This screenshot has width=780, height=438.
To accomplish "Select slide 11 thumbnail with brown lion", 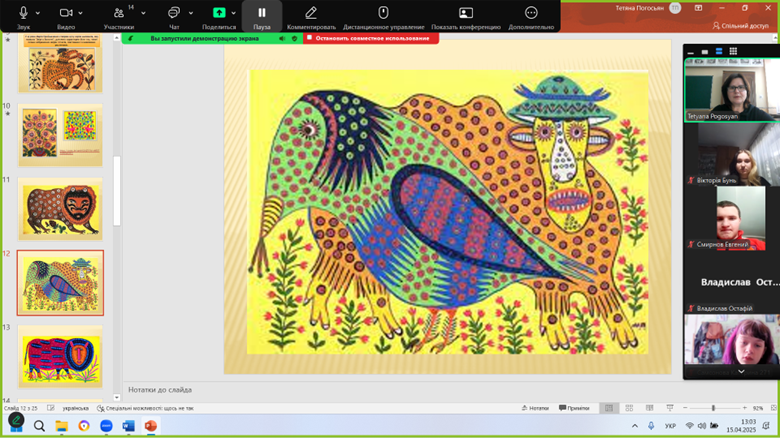I will [60, 209].
